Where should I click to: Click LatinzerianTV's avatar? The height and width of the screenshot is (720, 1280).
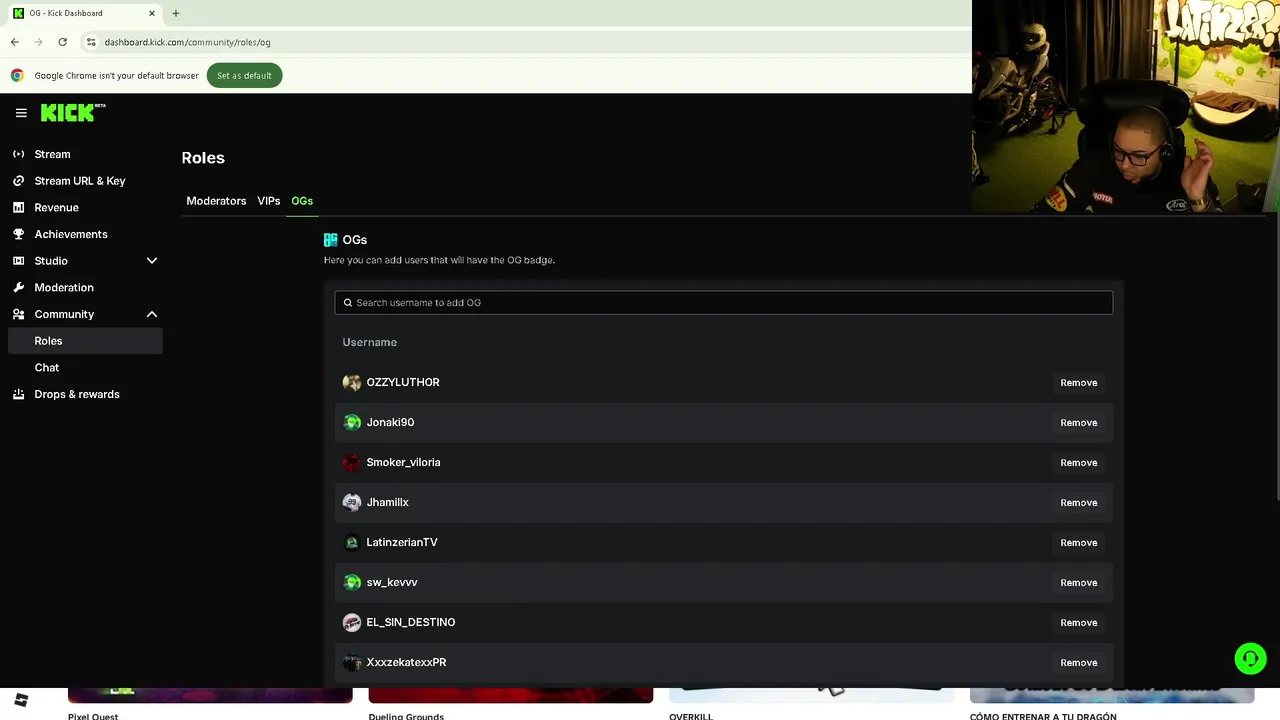(x=352, y=542)
